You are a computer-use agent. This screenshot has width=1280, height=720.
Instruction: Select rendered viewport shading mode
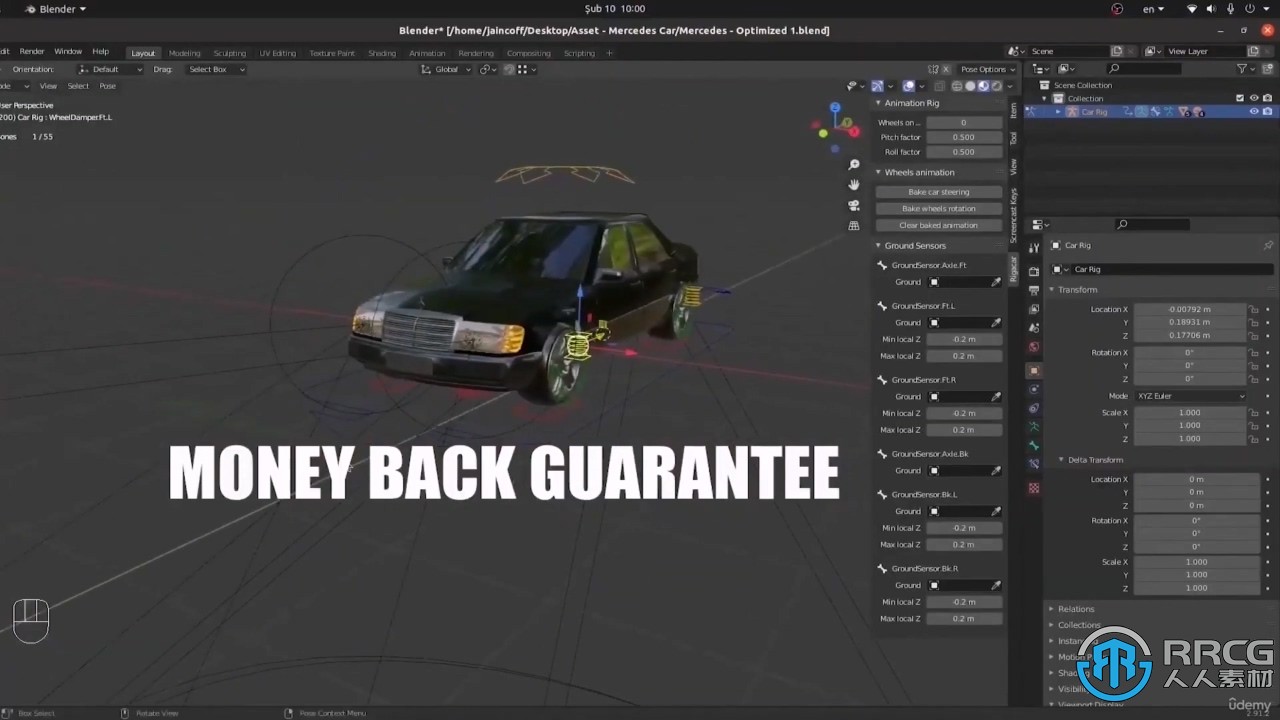point(996,86)
